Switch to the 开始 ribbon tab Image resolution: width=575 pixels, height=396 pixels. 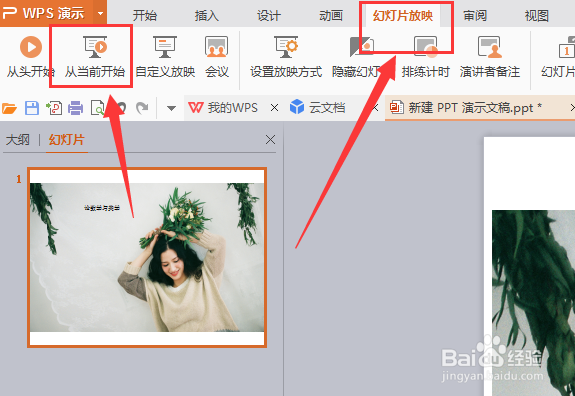click(144, 16)
